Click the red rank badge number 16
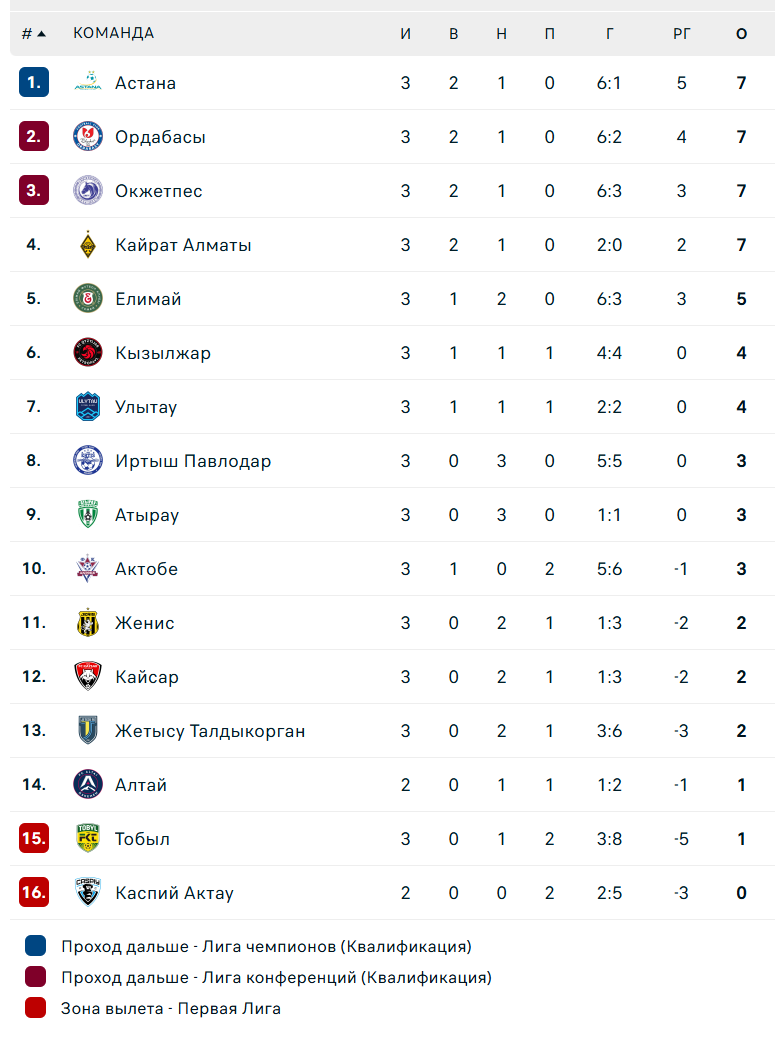This screenshot has width=775, height=1047. pos(34,893)
